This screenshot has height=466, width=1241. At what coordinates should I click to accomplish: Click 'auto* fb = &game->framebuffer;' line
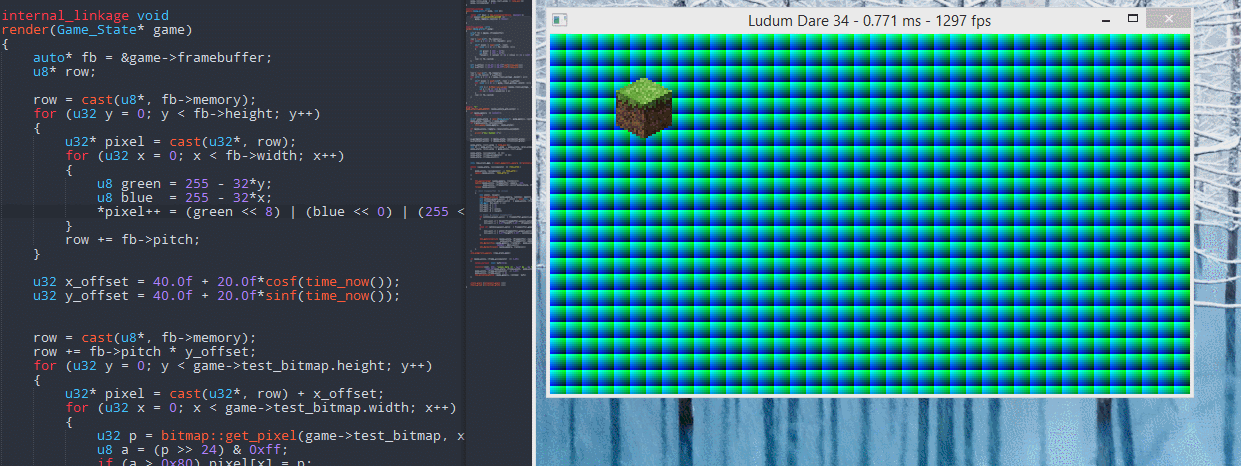tap(152, 58)
